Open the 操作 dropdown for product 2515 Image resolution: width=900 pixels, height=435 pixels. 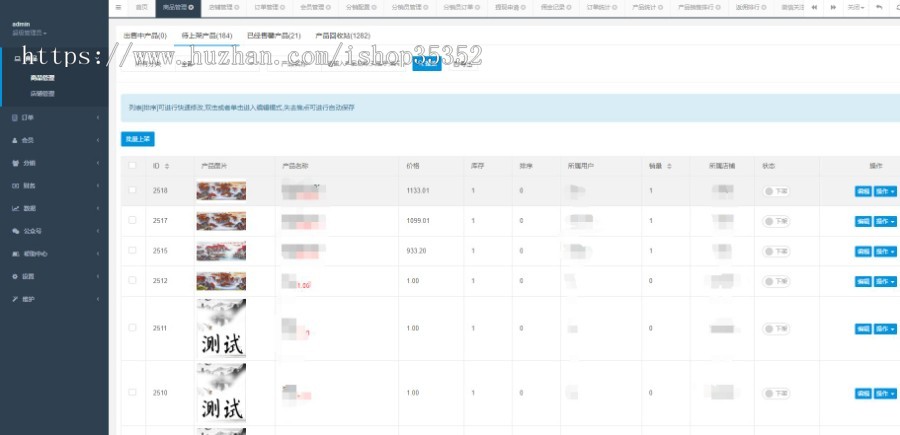pyautogui.click(x=885, y=251)
